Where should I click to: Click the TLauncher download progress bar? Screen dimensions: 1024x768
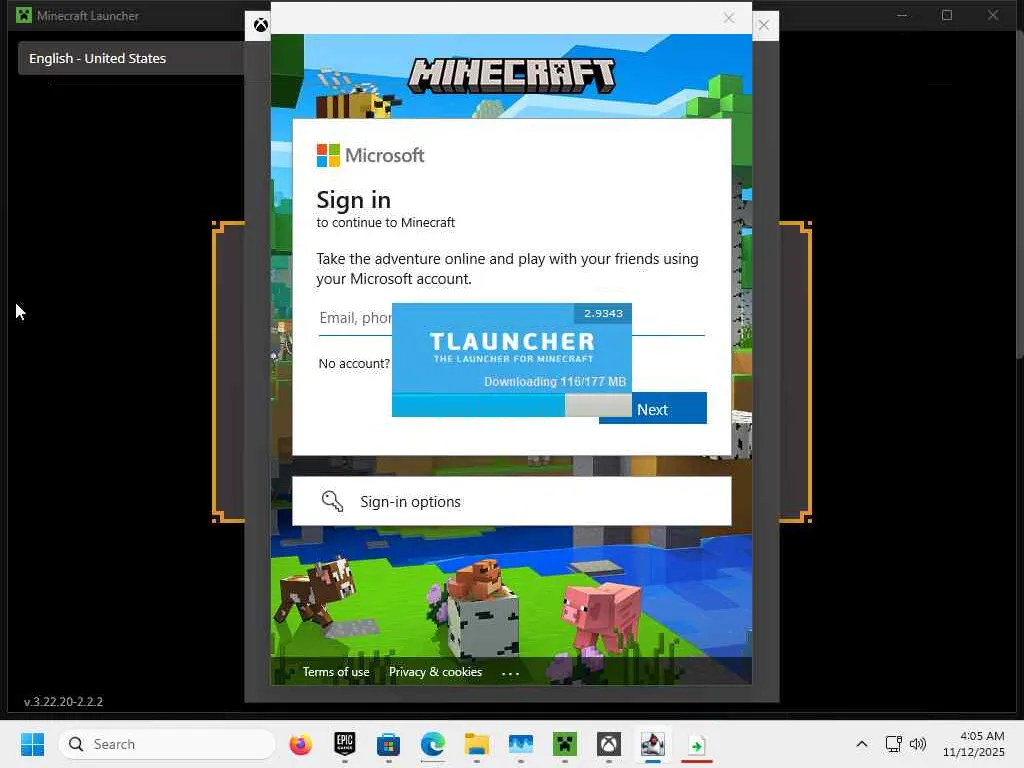point(511,405)
